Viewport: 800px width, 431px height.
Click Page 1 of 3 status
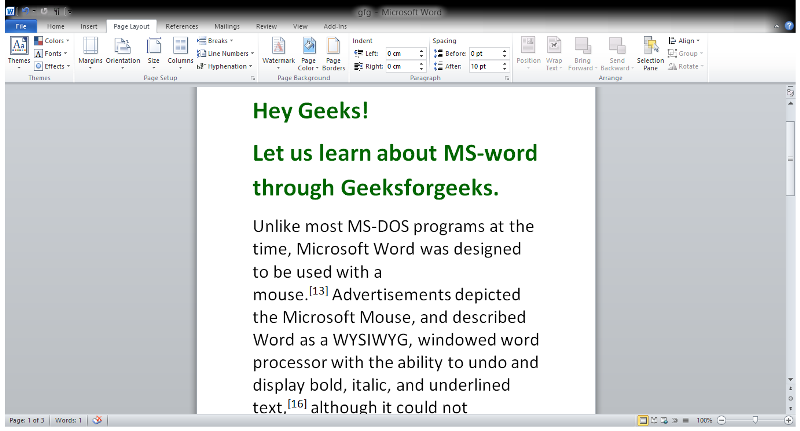(27, 420)
